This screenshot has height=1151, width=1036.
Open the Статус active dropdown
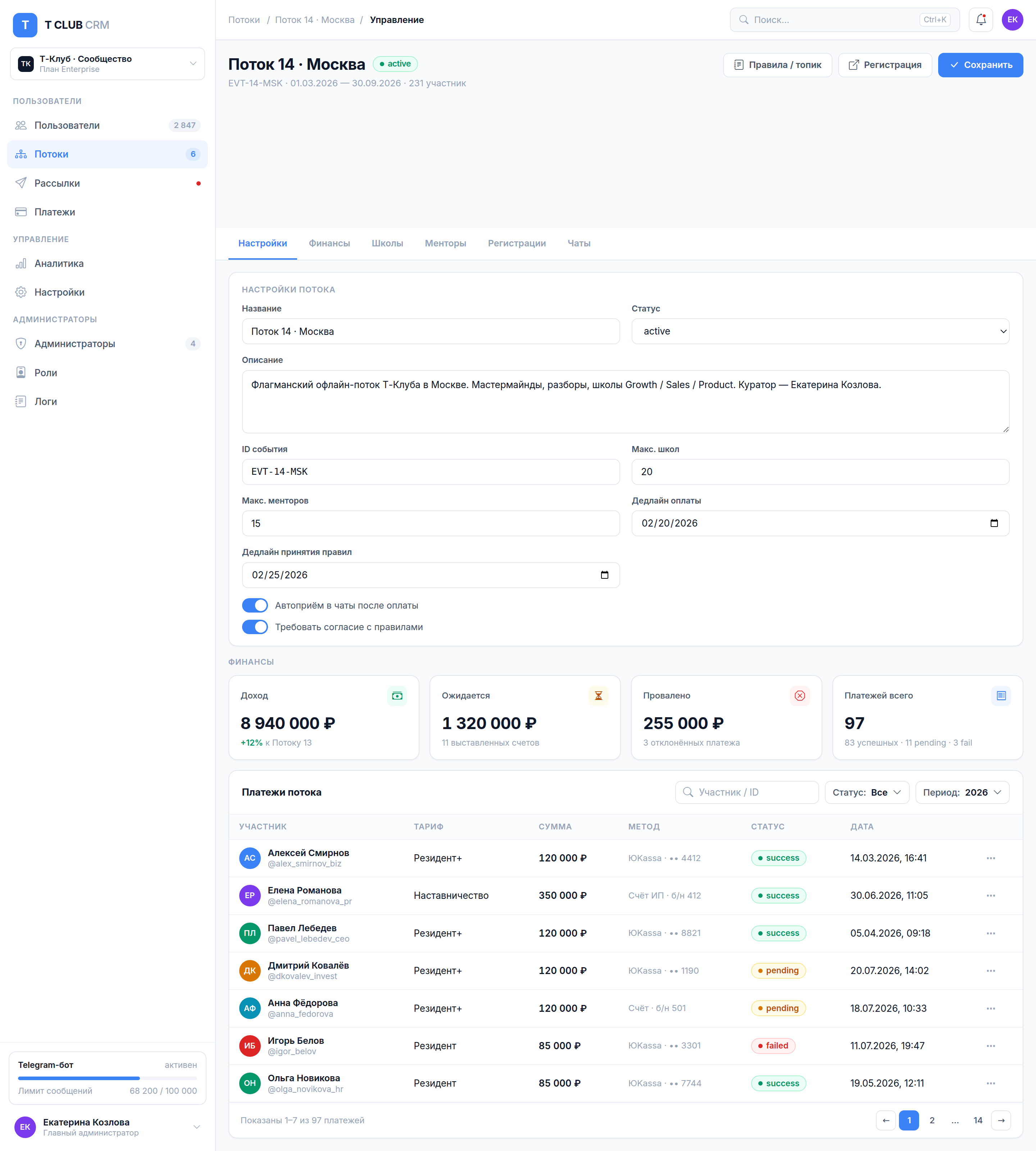[x=820, y=331]
